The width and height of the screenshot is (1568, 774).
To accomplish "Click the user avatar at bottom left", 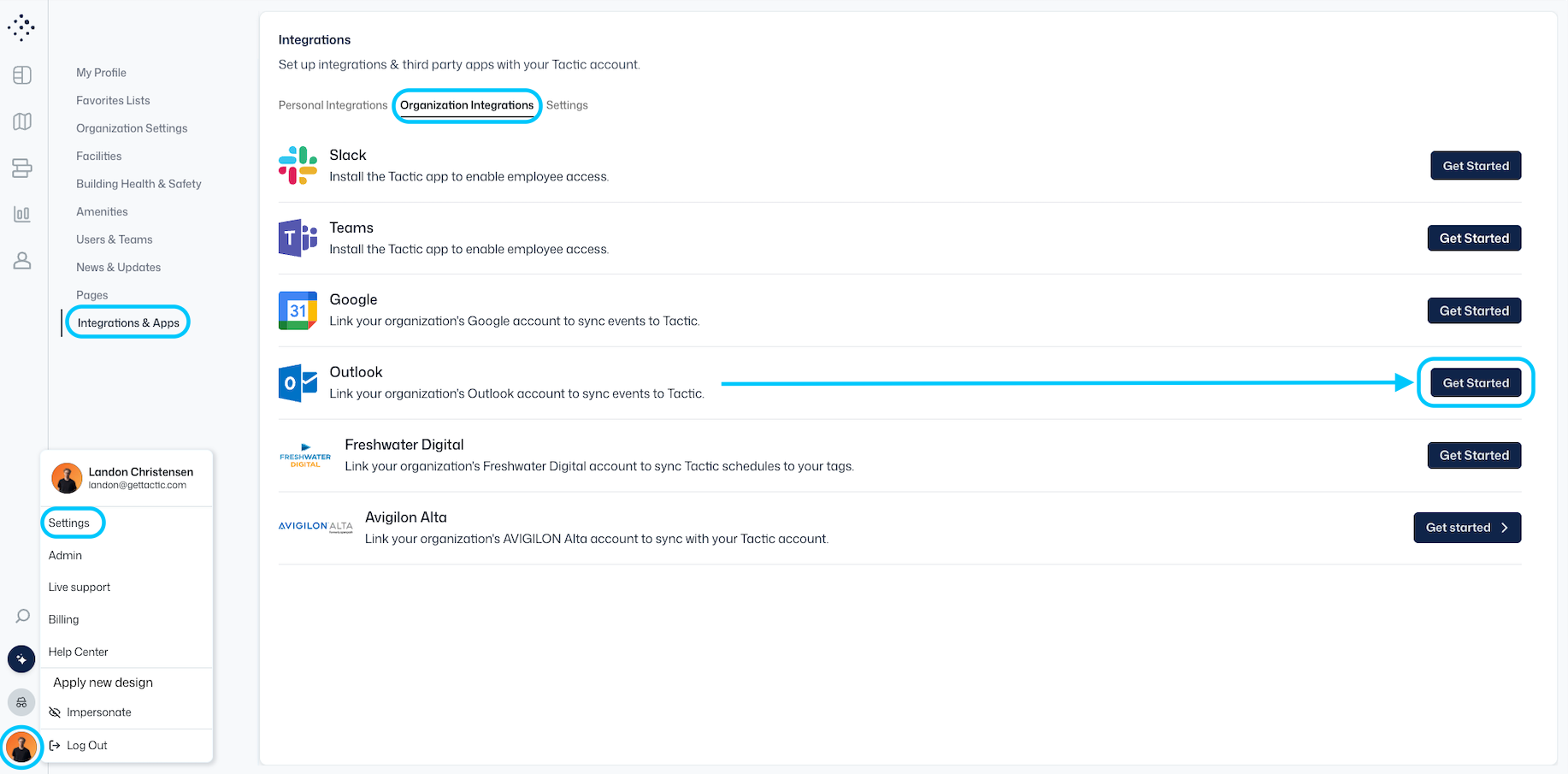I will (21, 747).
